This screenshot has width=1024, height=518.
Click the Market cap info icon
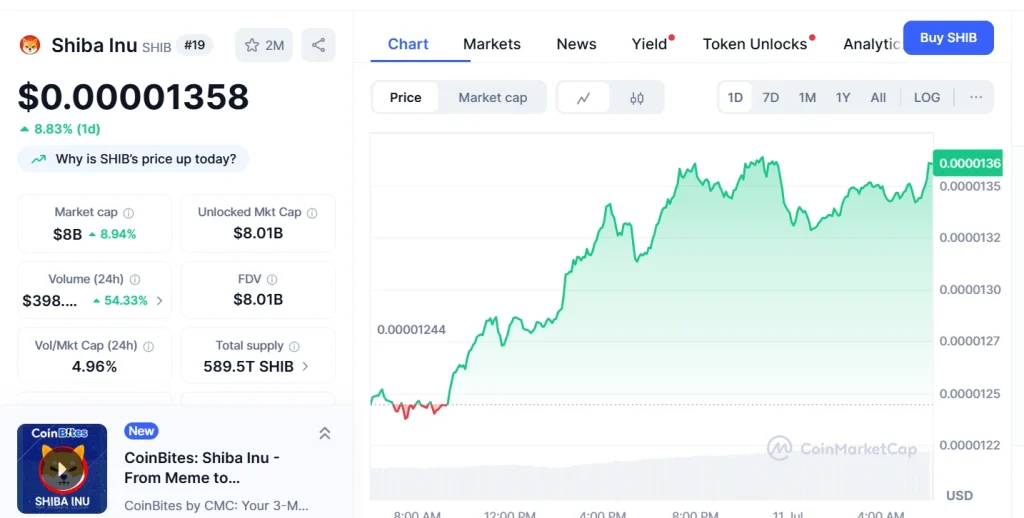pyautogui.click(x=128, y=213)
